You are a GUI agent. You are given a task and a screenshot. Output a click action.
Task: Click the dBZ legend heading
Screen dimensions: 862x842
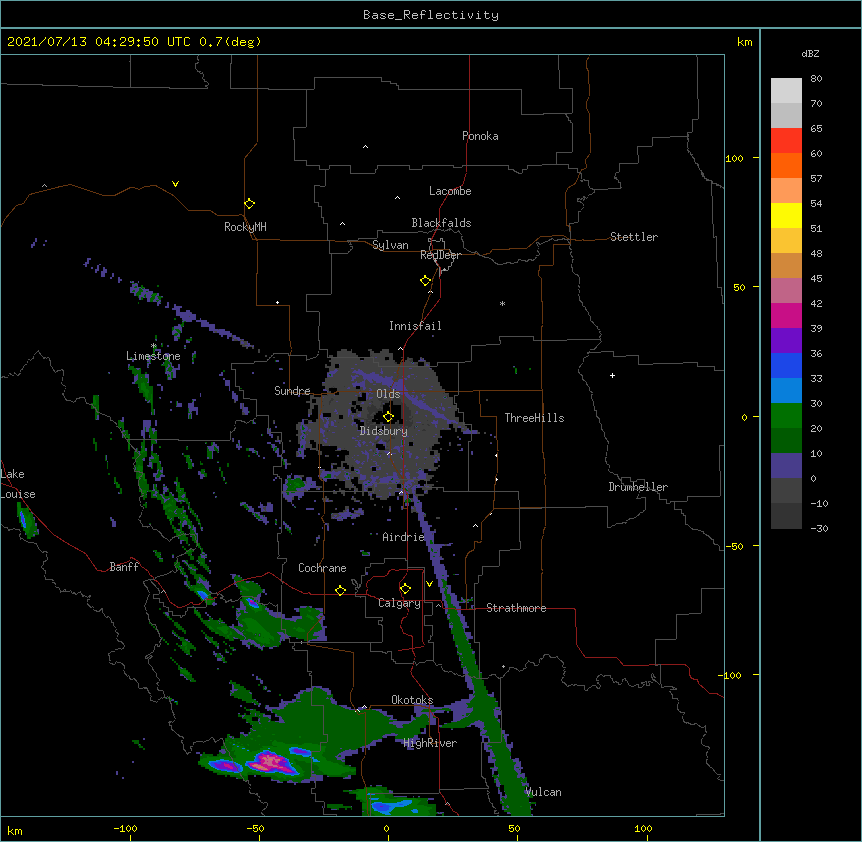[x=810, y=53]
